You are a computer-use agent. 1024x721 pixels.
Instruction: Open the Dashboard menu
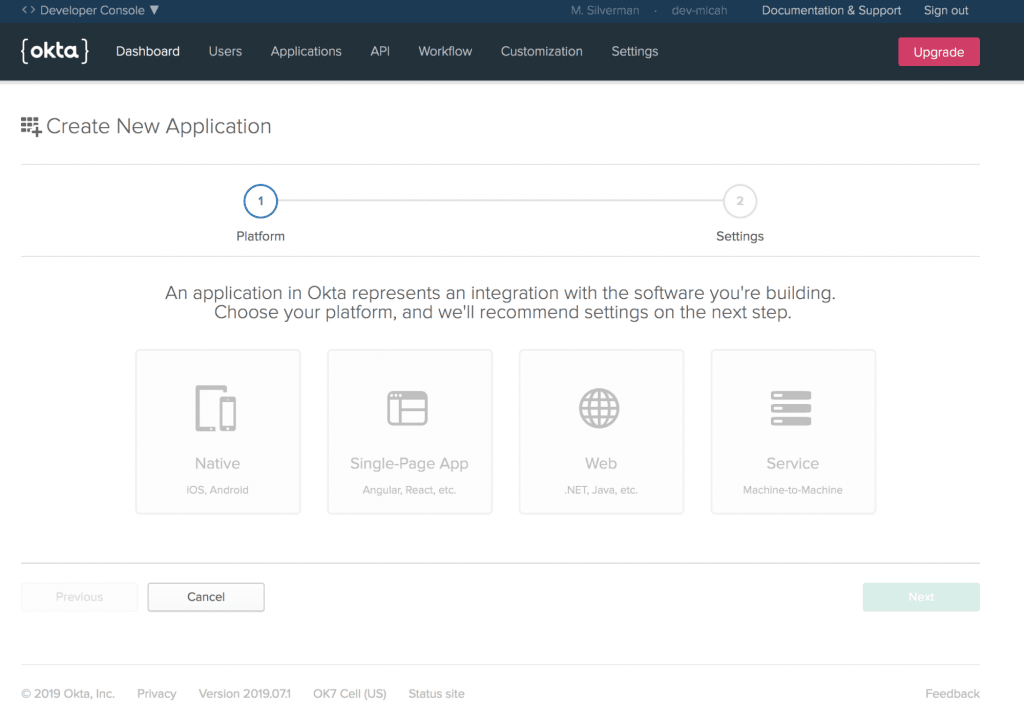(148, 51)
